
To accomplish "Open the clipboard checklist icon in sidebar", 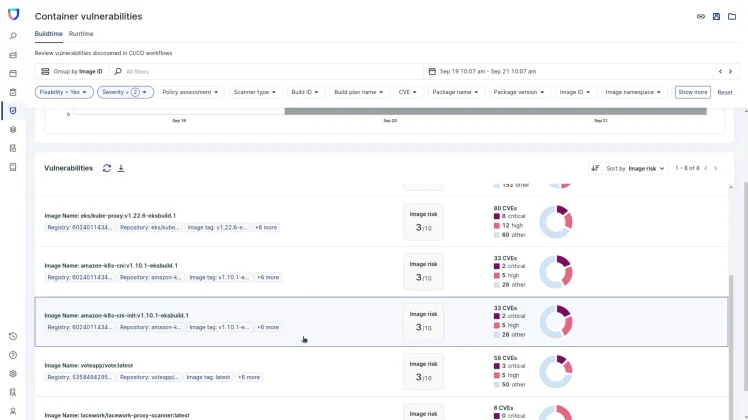I will pyautogui.click(x=13, y=92).
